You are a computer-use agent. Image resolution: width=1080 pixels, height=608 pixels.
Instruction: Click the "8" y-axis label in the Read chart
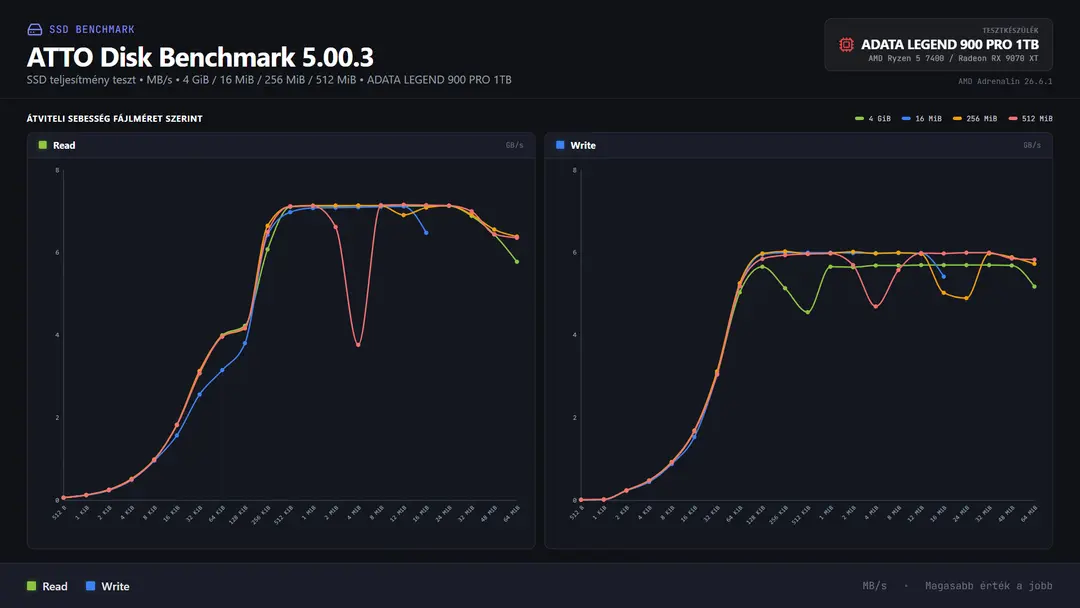57,170
